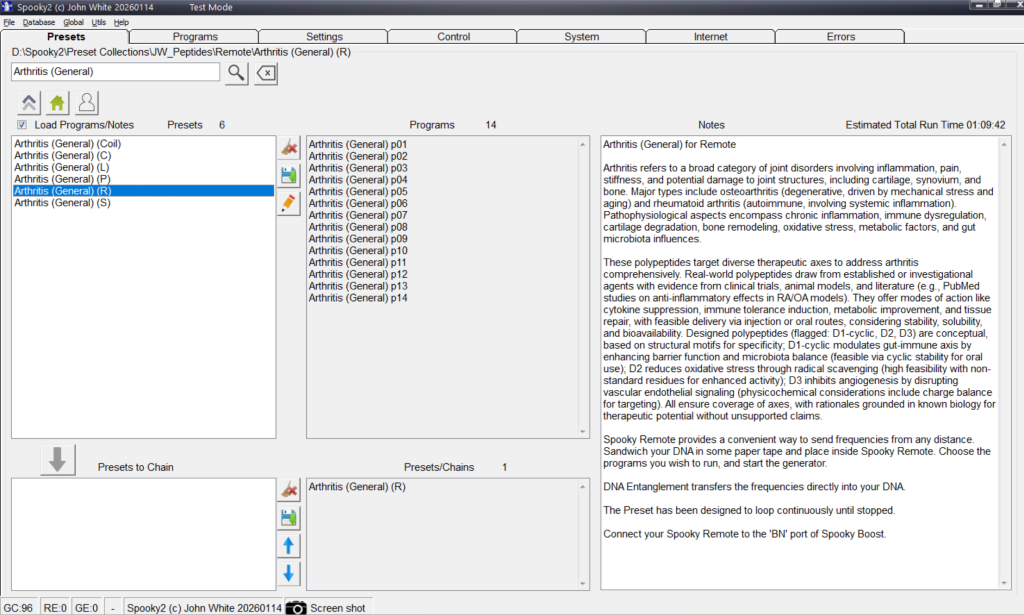Switch to the Settings tab
Image resolution: width=1024 pixels, height=615 pixels.
point(324,37)
